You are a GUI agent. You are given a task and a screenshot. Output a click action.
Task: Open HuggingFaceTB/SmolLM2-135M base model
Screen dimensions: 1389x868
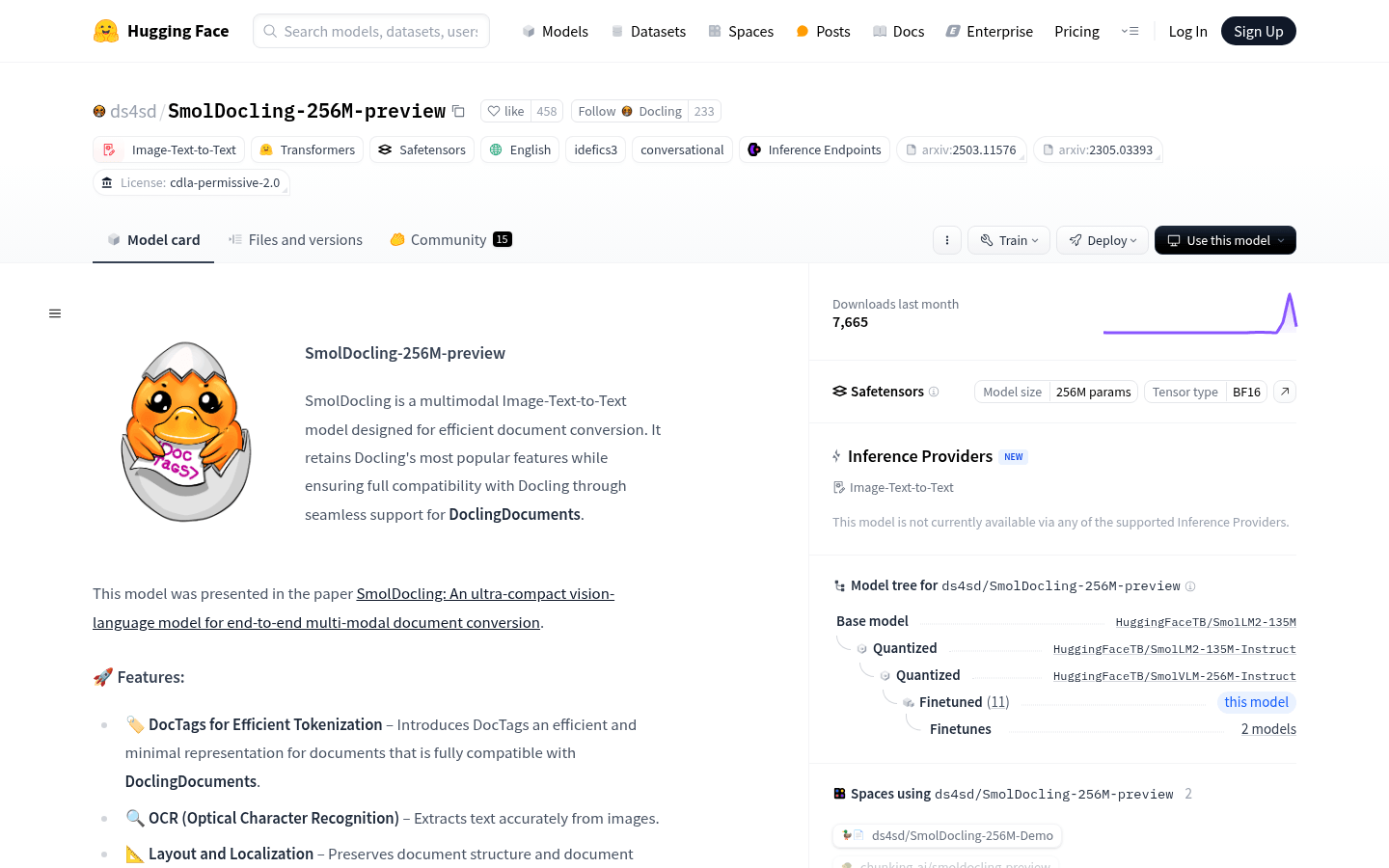coord(1206,622)
